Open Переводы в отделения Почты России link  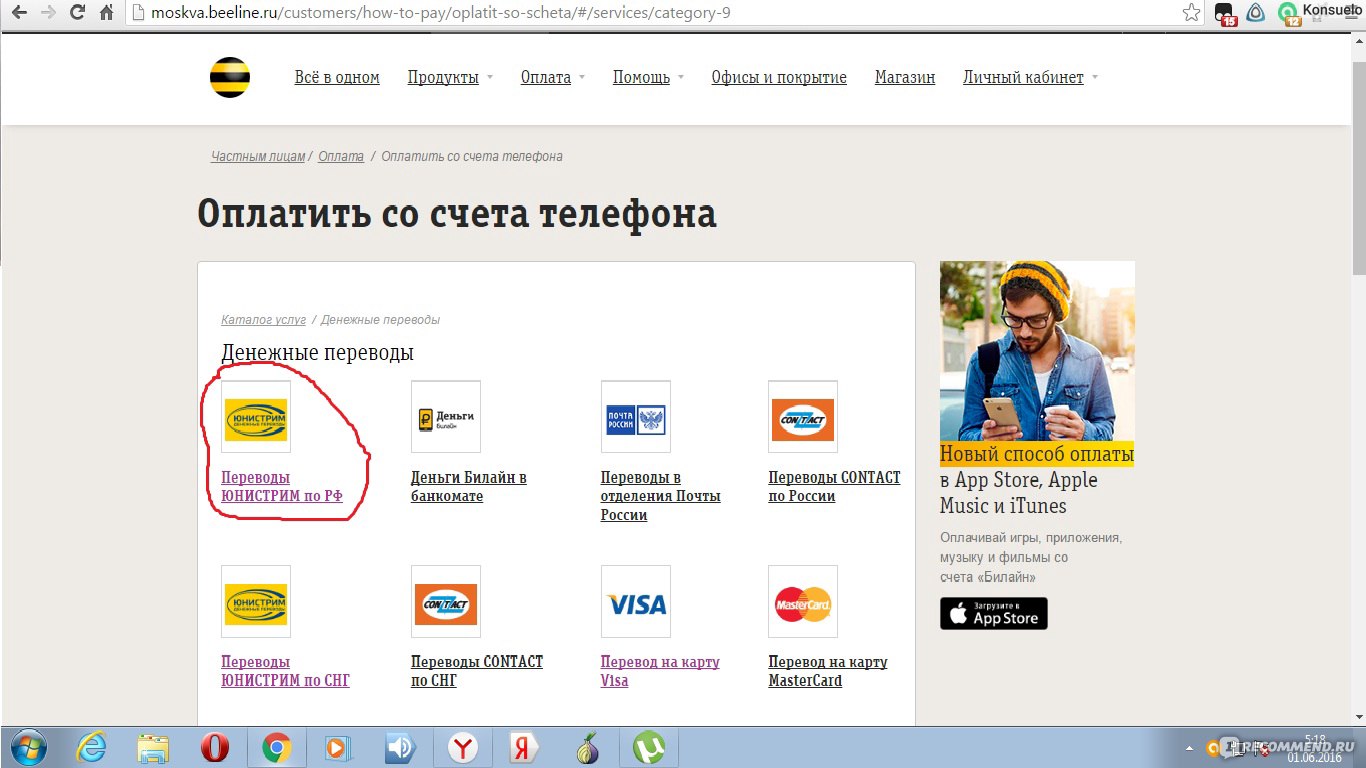point(661,496)
